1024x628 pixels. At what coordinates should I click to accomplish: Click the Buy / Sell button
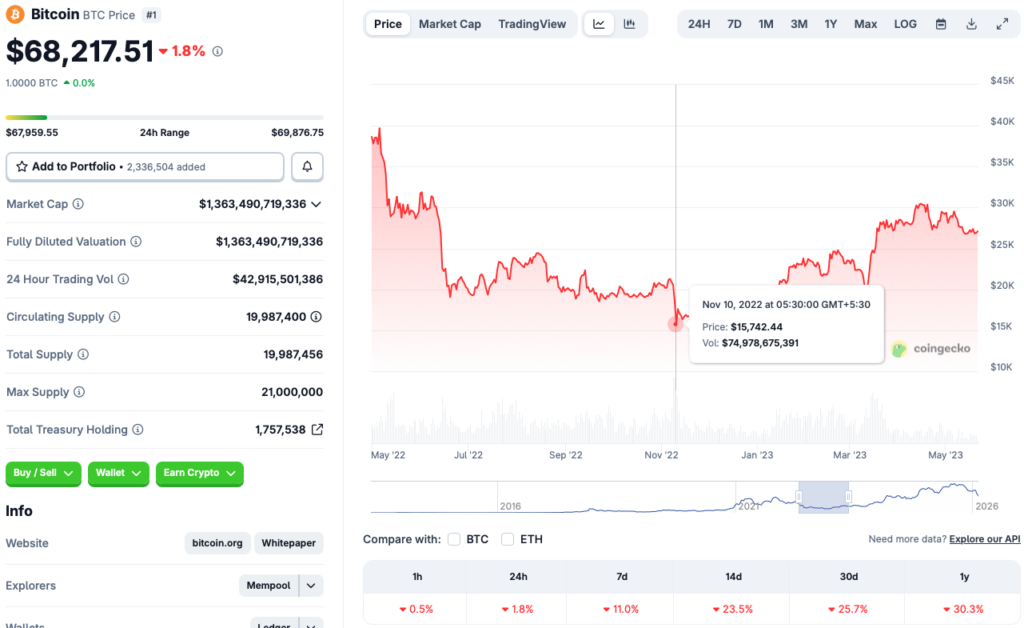point(43,474)
